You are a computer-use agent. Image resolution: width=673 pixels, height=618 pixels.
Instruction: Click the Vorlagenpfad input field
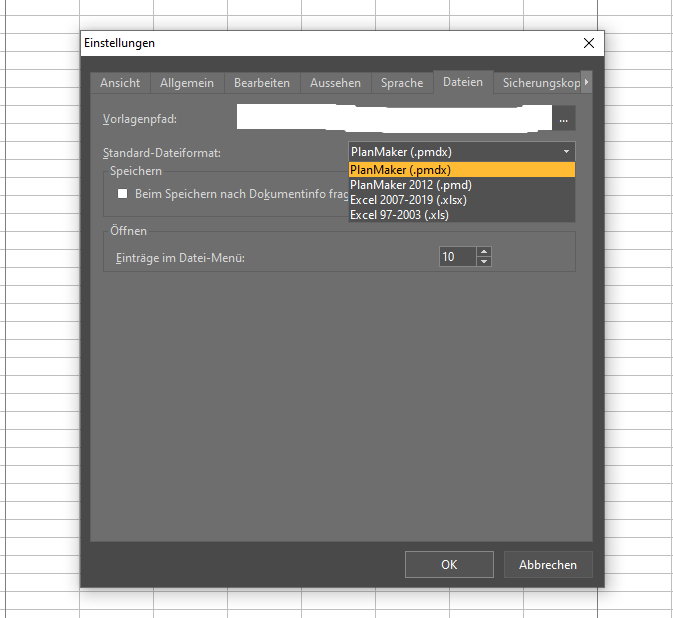(394, 118)
